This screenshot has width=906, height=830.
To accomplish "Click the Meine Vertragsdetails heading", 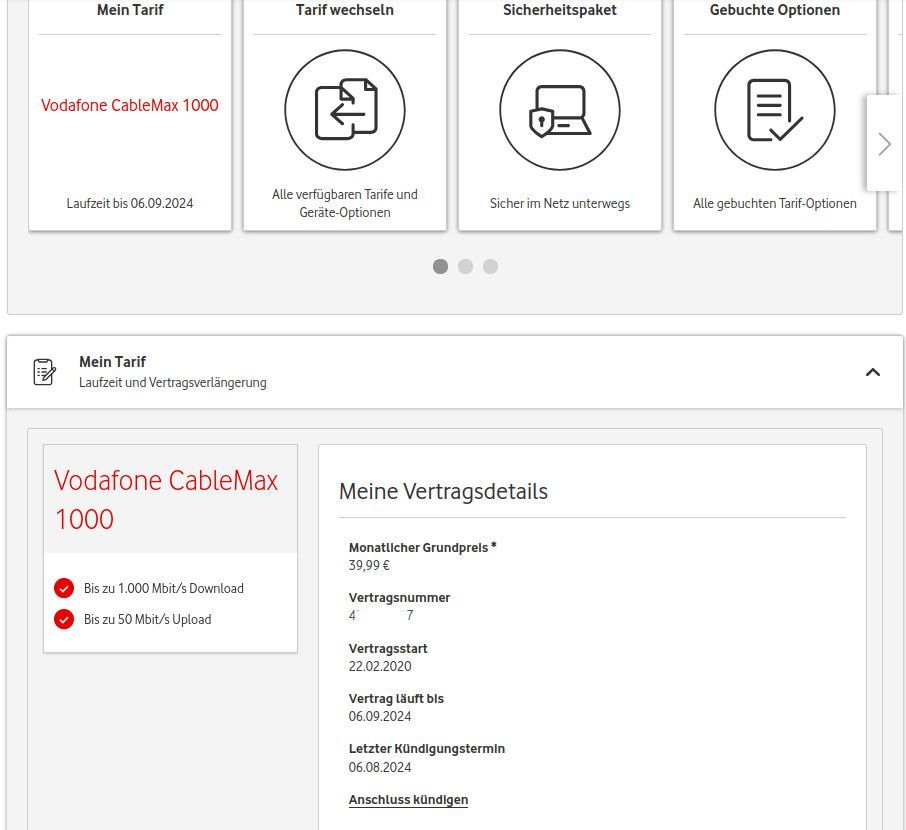I will click(443, 491).
